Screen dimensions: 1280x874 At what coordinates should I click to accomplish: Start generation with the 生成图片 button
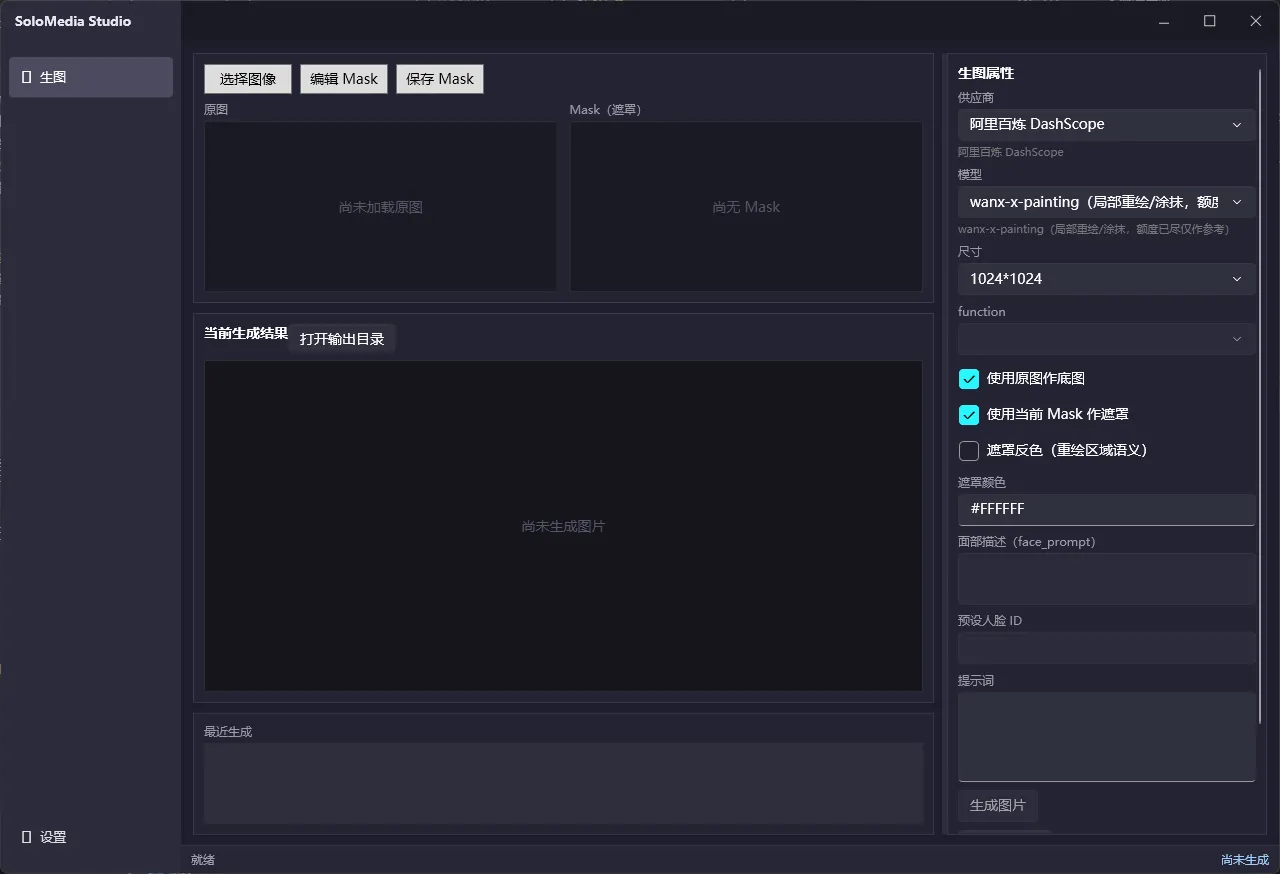tap(998, 806)
